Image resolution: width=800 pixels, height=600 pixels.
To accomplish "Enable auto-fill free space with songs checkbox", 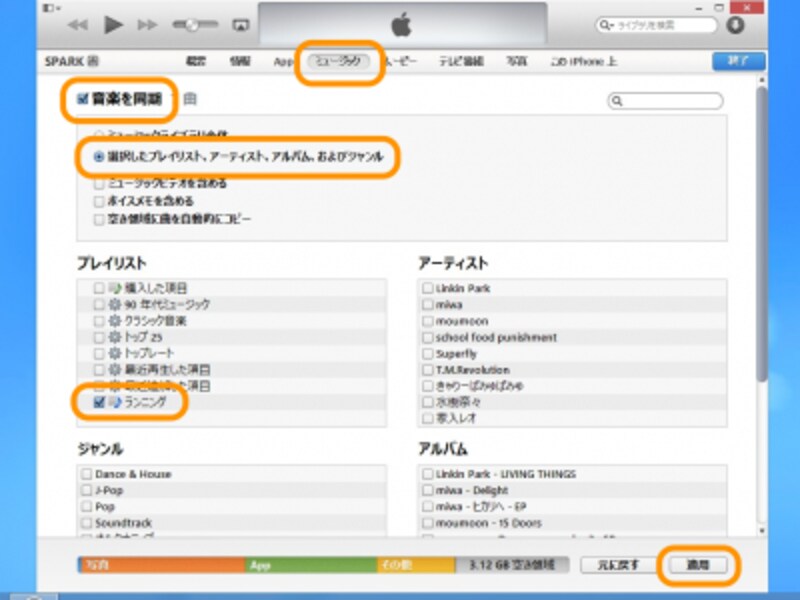I will [x=99, y=219].
